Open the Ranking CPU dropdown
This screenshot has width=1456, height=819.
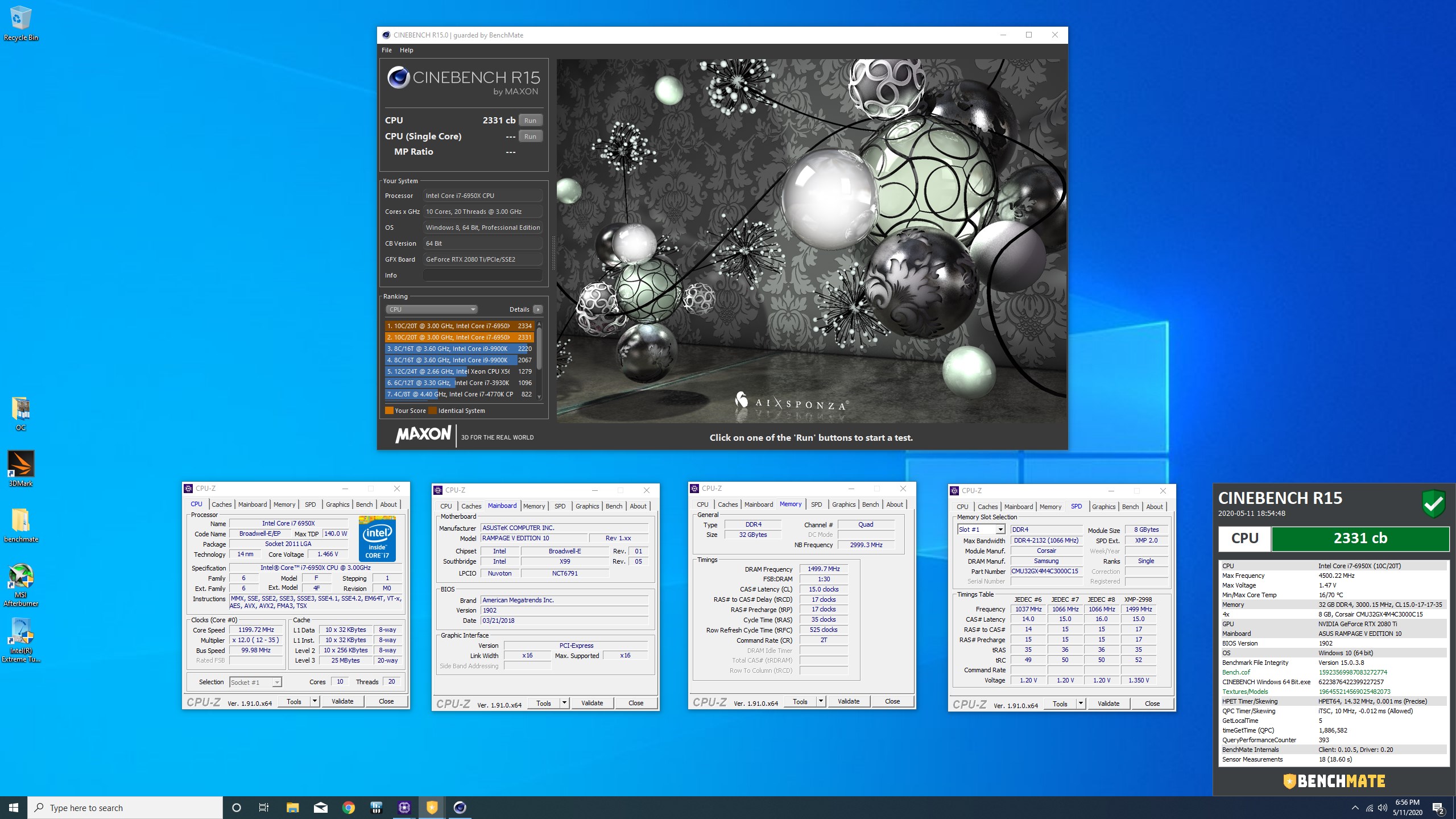pos(431,309)
